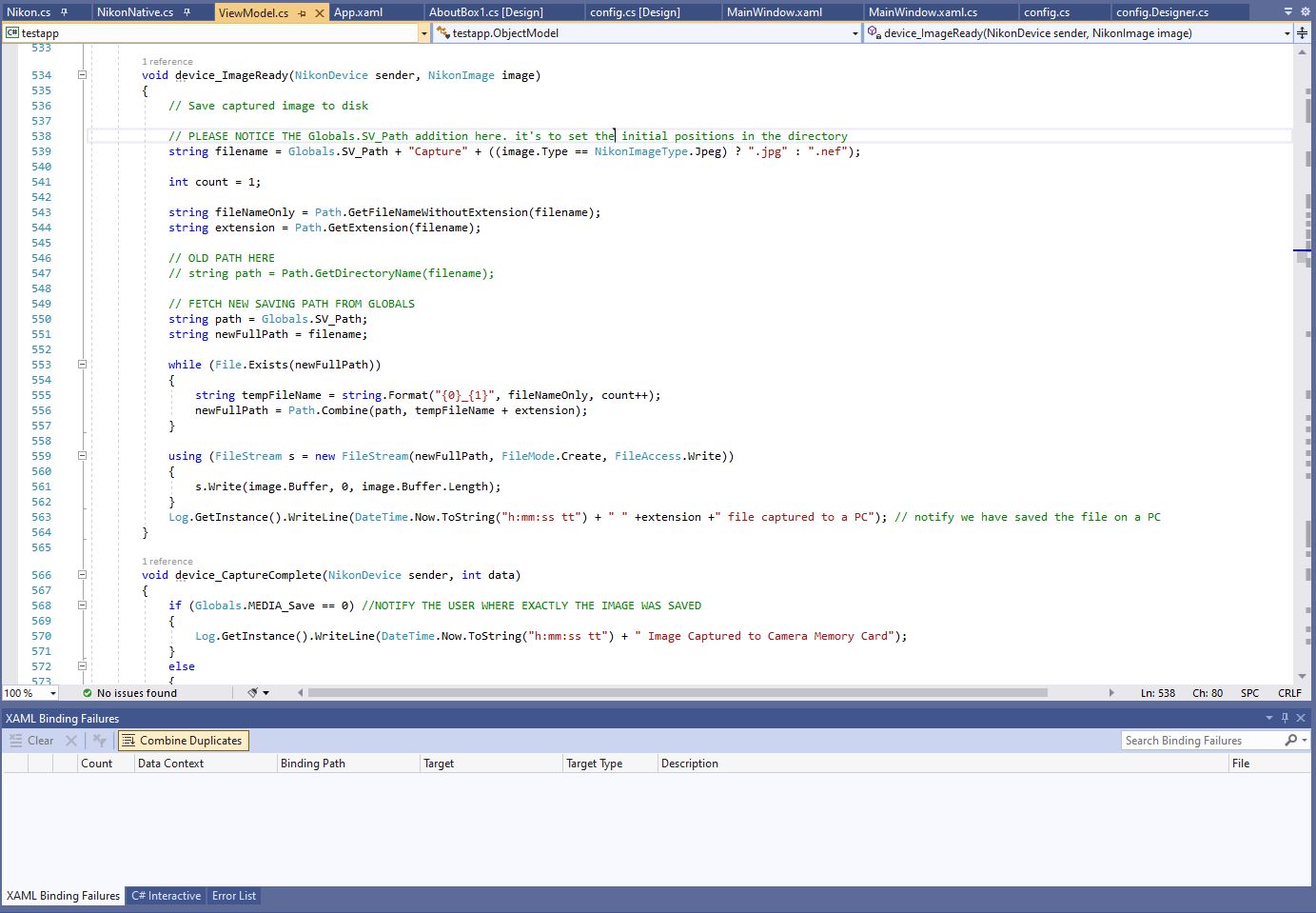The height and width of the screenshot is (913, 1316).
Task: Switch to the NikonNative.cs tab
Action: click(135, 12)
